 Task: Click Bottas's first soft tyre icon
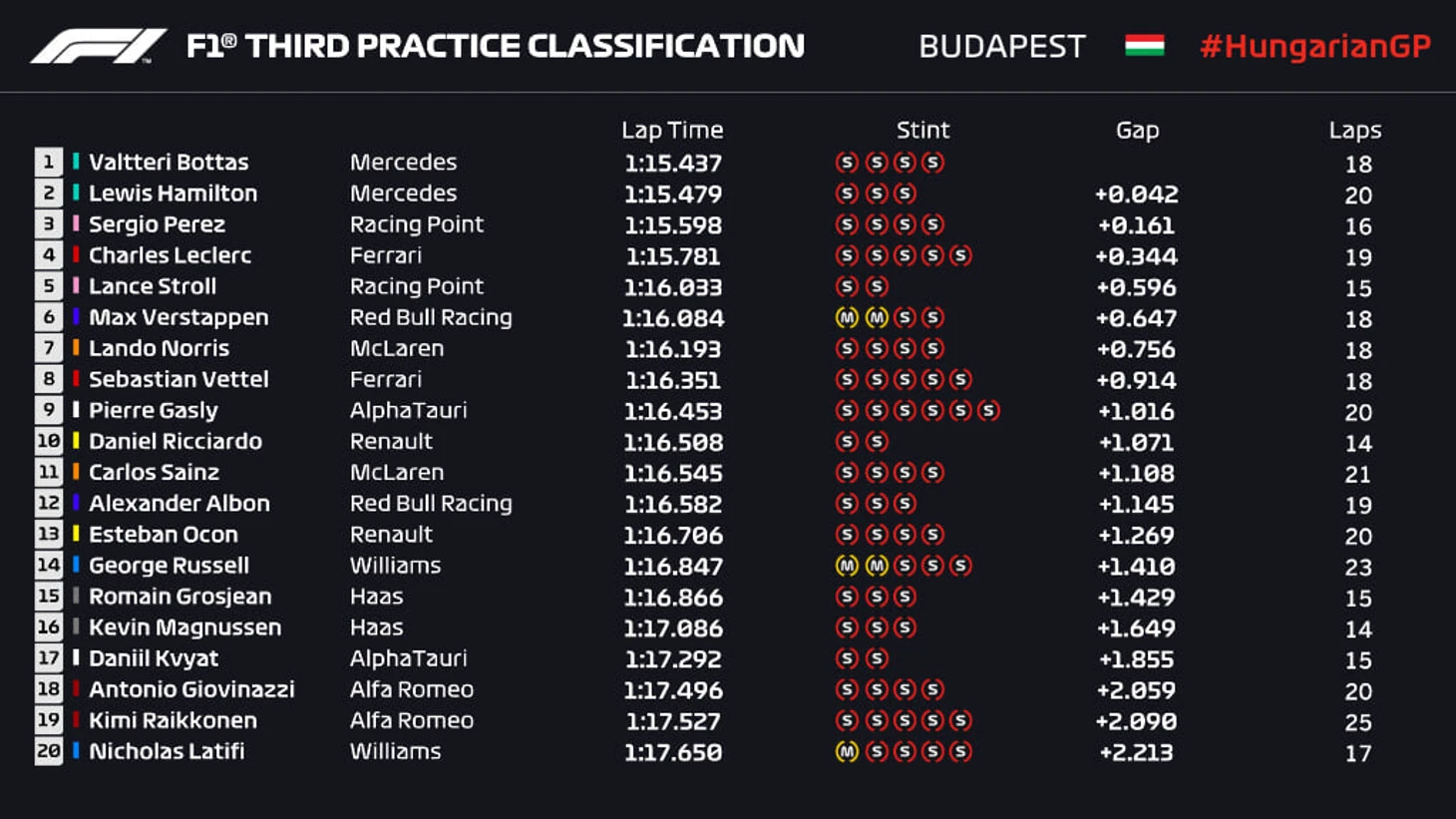tap(847, 163)
